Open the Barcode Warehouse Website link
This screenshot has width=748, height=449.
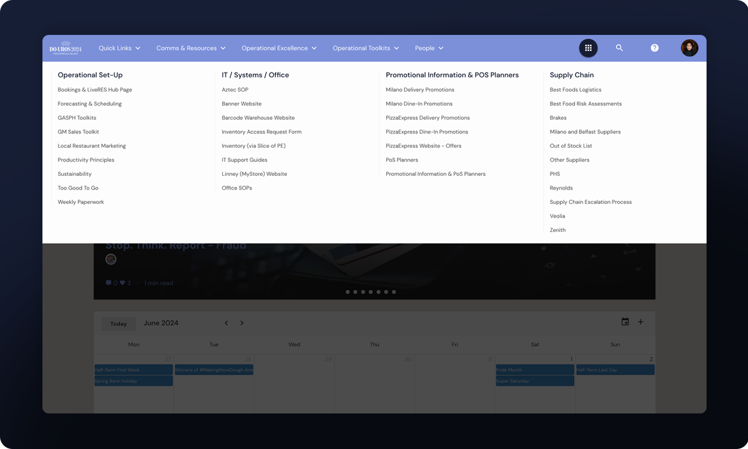(258, 118)
